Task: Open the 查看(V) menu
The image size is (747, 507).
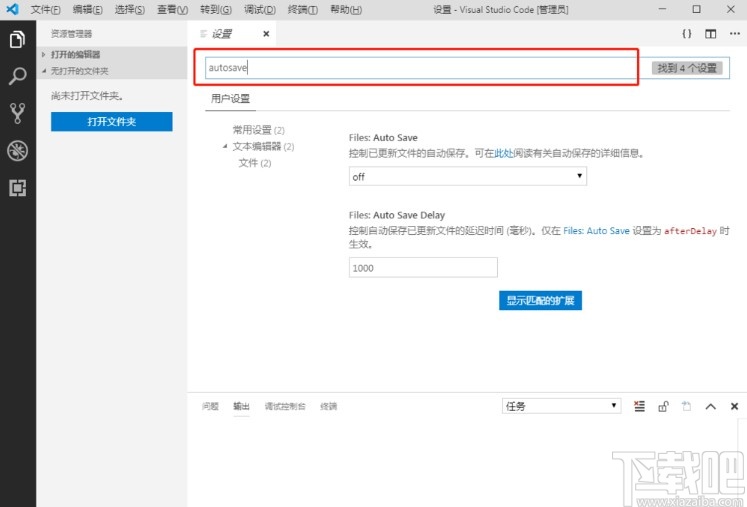Action: click(172, 10)
